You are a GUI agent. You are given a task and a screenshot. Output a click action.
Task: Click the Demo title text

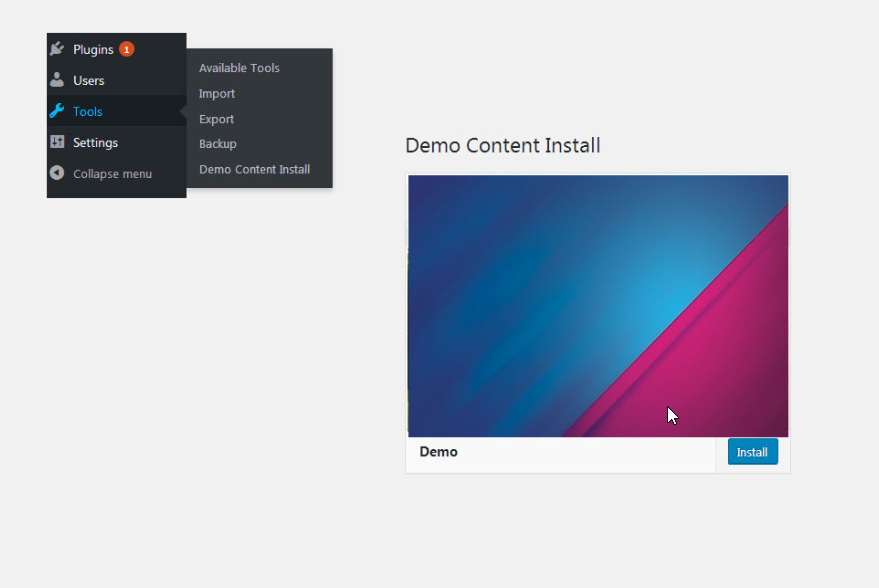pyautogui.click(x=438, y=452)
